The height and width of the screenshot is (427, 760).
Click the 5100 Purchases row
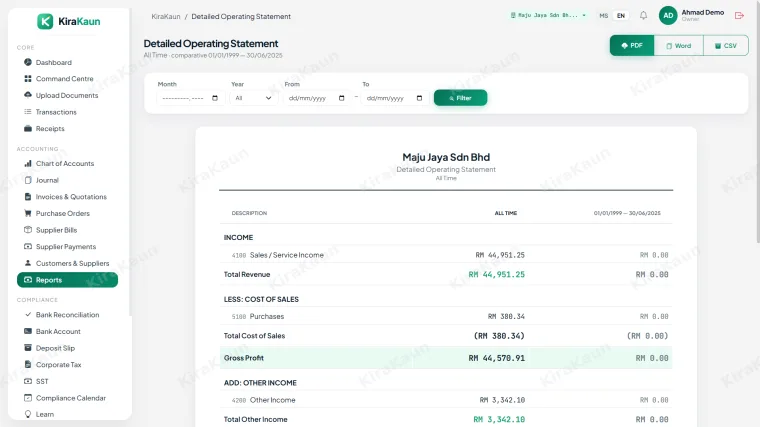tap(446, 316)
